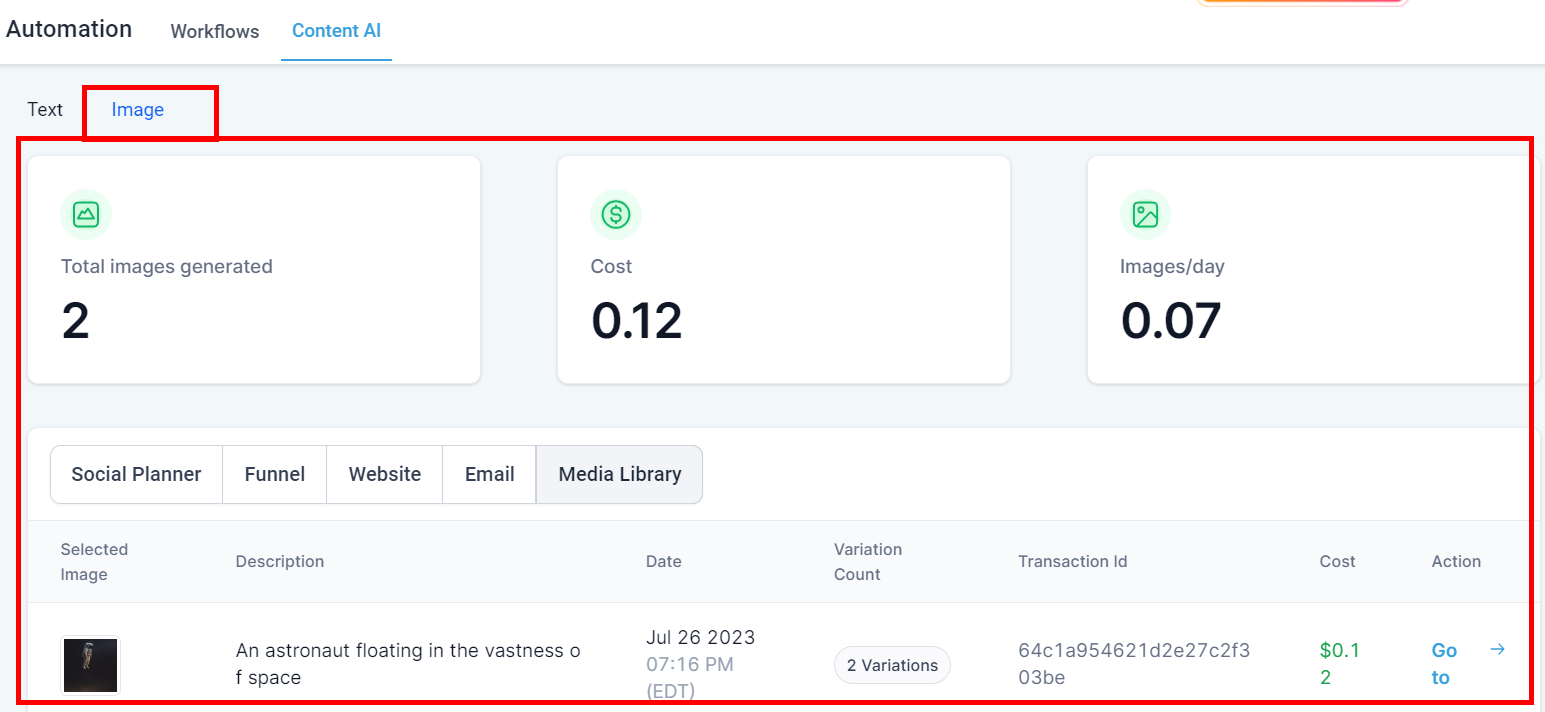This screenshot has height=712, width=1545.
Task: Click the Total images generated picture icon
Action: tap(86, 214)
